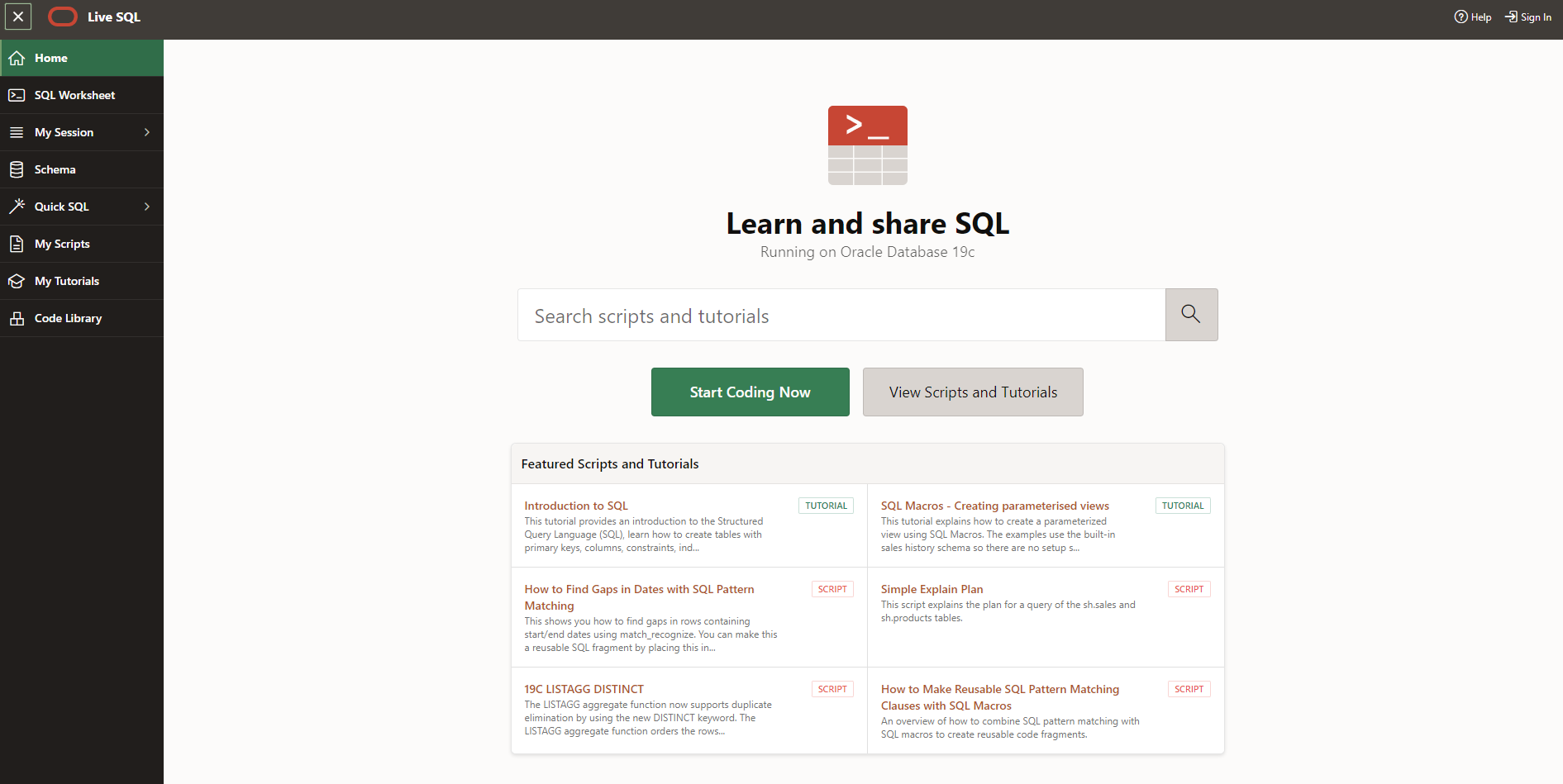The width and height of the screenshot is (1563, 784).
Task: Click 19C LISTAGG DISTINCT description text
Action: (x=648, y=718)
